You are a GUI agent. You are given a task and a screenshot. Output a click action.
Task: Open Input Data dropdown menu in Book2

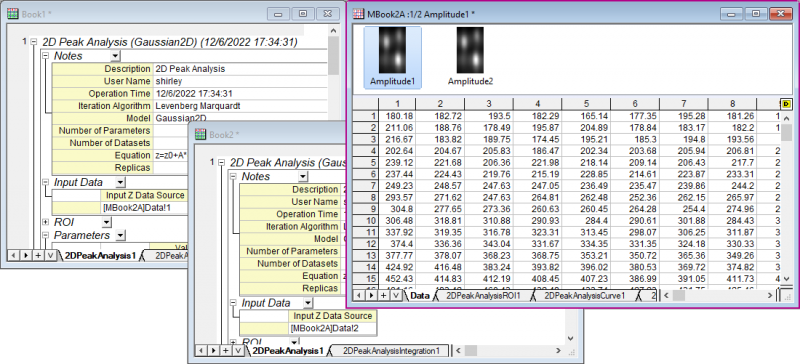pyautogui.click(x=308, y=303)
